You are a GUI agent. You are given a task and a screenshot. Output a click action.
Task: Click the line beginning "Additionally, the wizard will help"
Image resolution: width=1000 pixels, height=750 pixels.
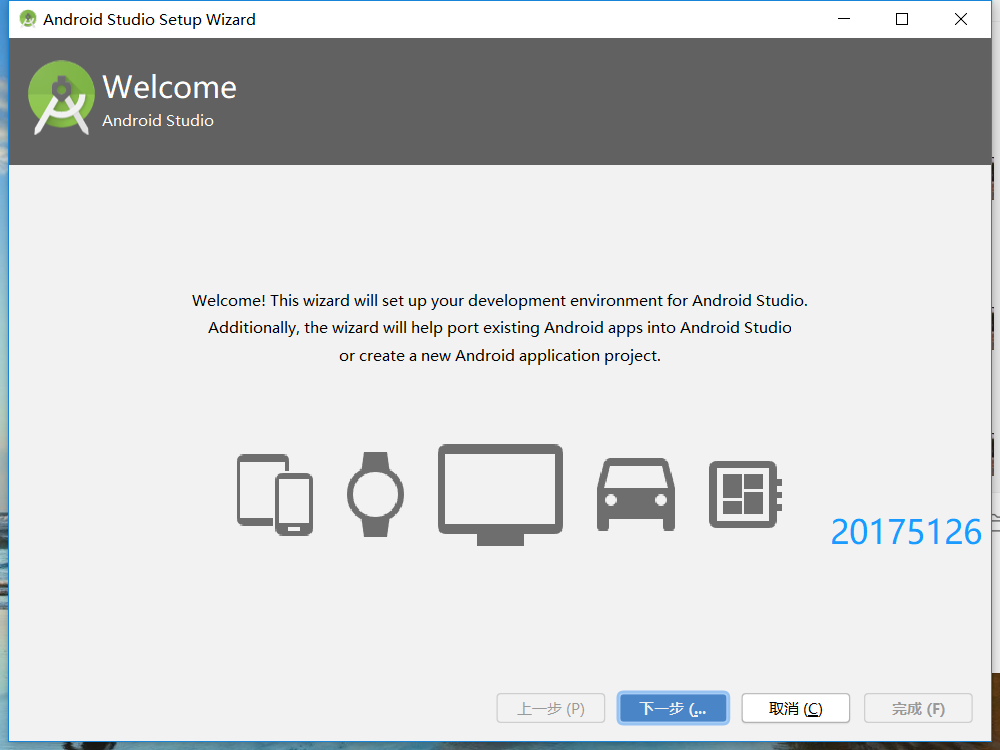(500, 328)
